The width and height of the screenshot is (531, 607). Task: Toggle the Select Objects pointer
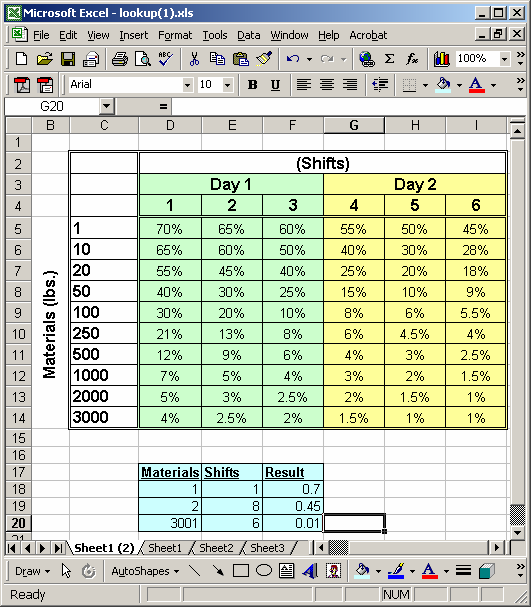(x=66, y=571)
